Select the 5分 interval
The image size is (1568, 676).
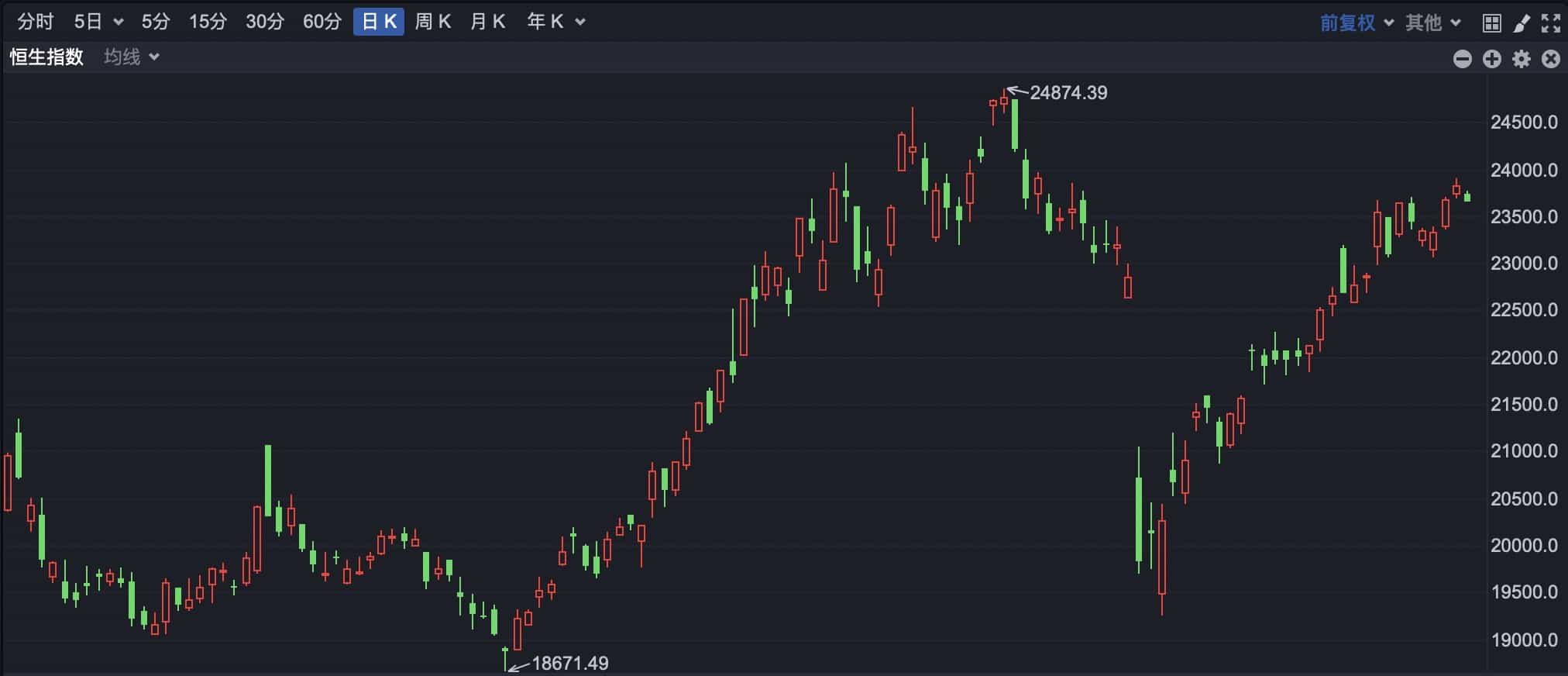coord(155,22)
